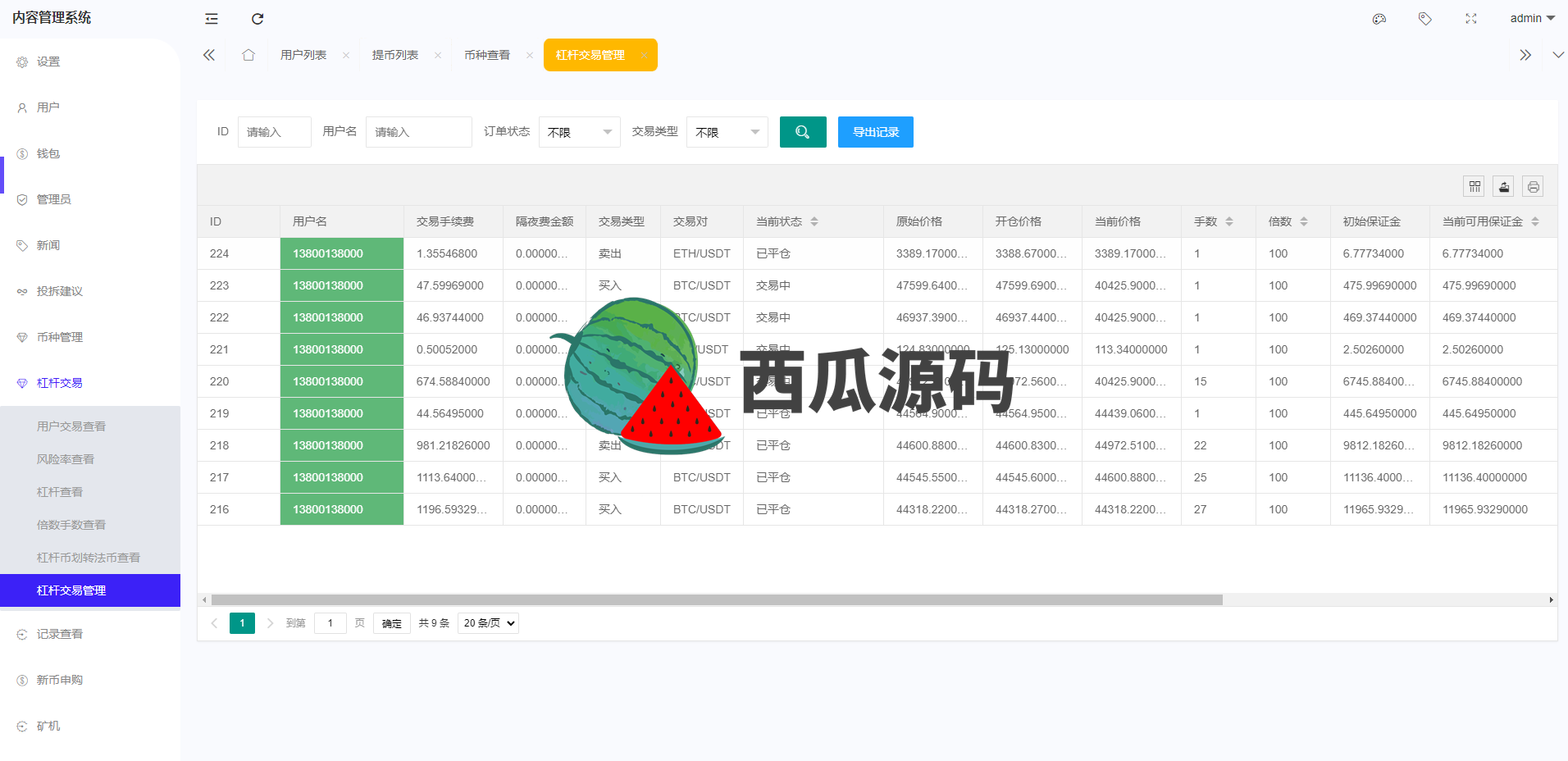The height and width of the screenshot is (761, 1568).
Task: Click the ID search input
Action: [x=274, y=132]
